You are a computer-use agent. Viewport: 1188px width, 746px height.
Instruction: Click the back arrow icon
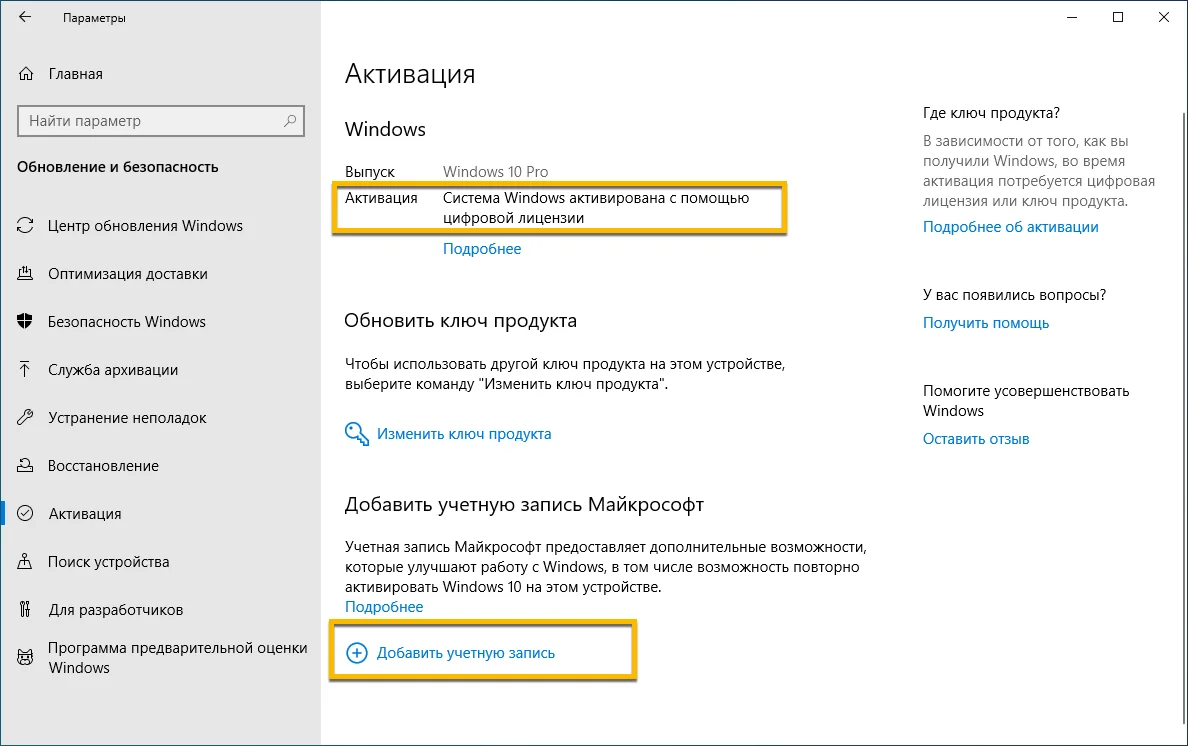(x=25, y=18)
